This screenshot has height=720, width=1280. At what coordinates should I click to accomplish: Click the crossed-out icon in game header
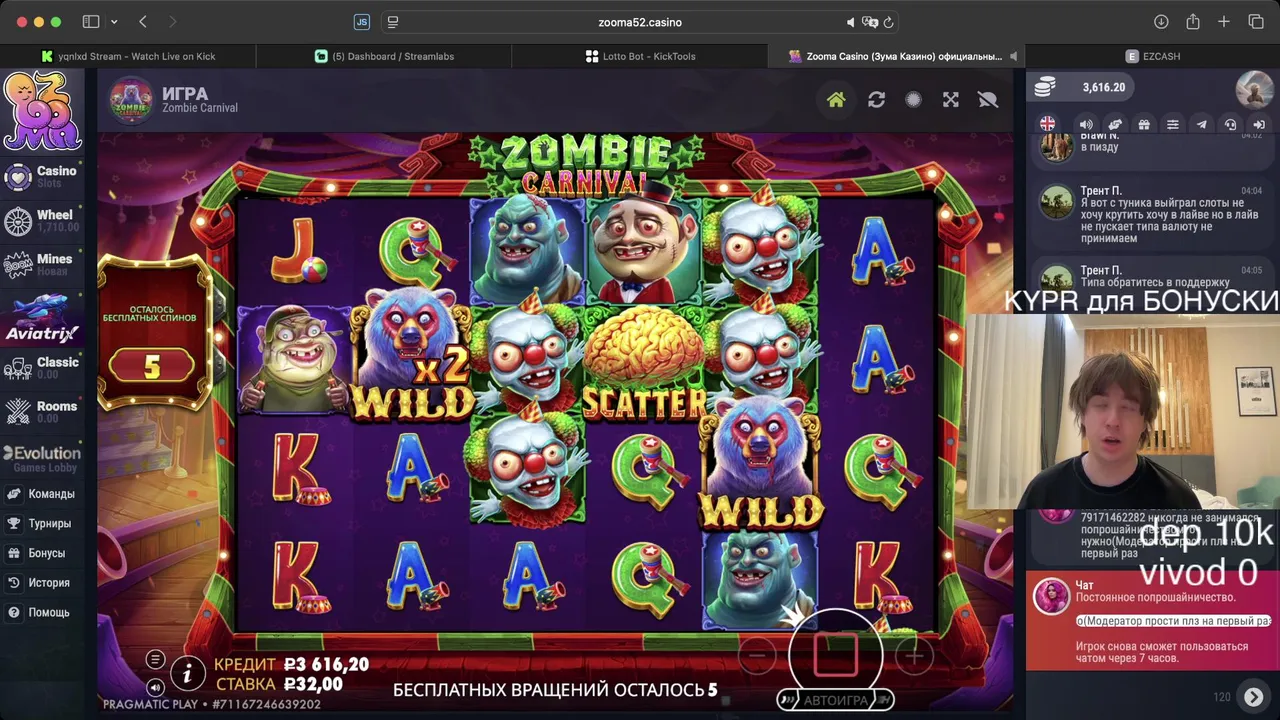coord(988,100)
